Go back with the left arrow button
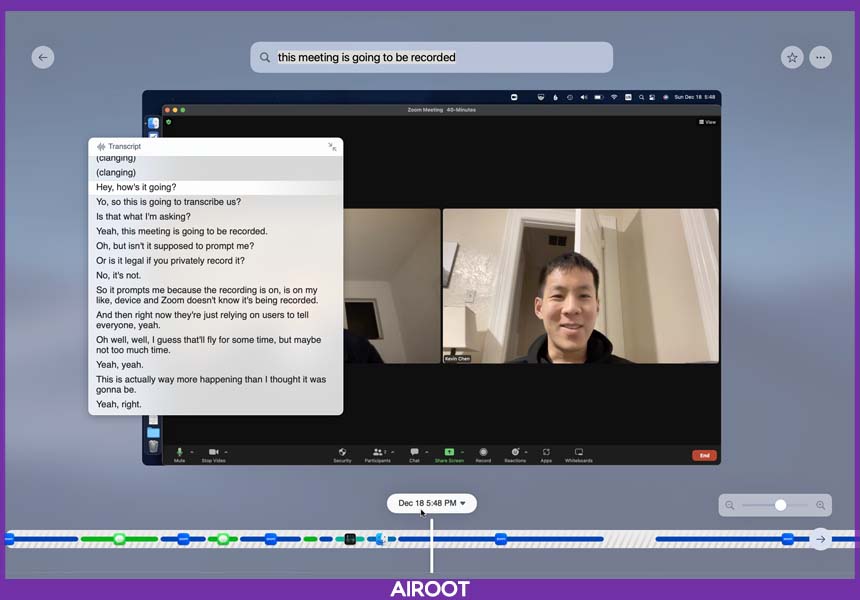 tap(43, 58)
